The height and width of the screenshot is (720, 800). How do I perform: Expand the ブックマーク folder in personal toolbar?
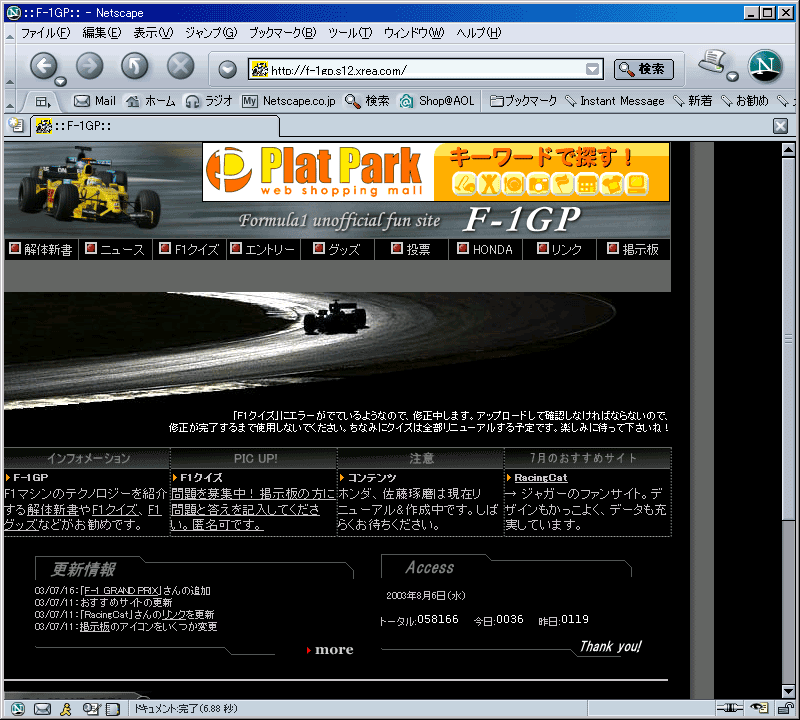point(523,101)
